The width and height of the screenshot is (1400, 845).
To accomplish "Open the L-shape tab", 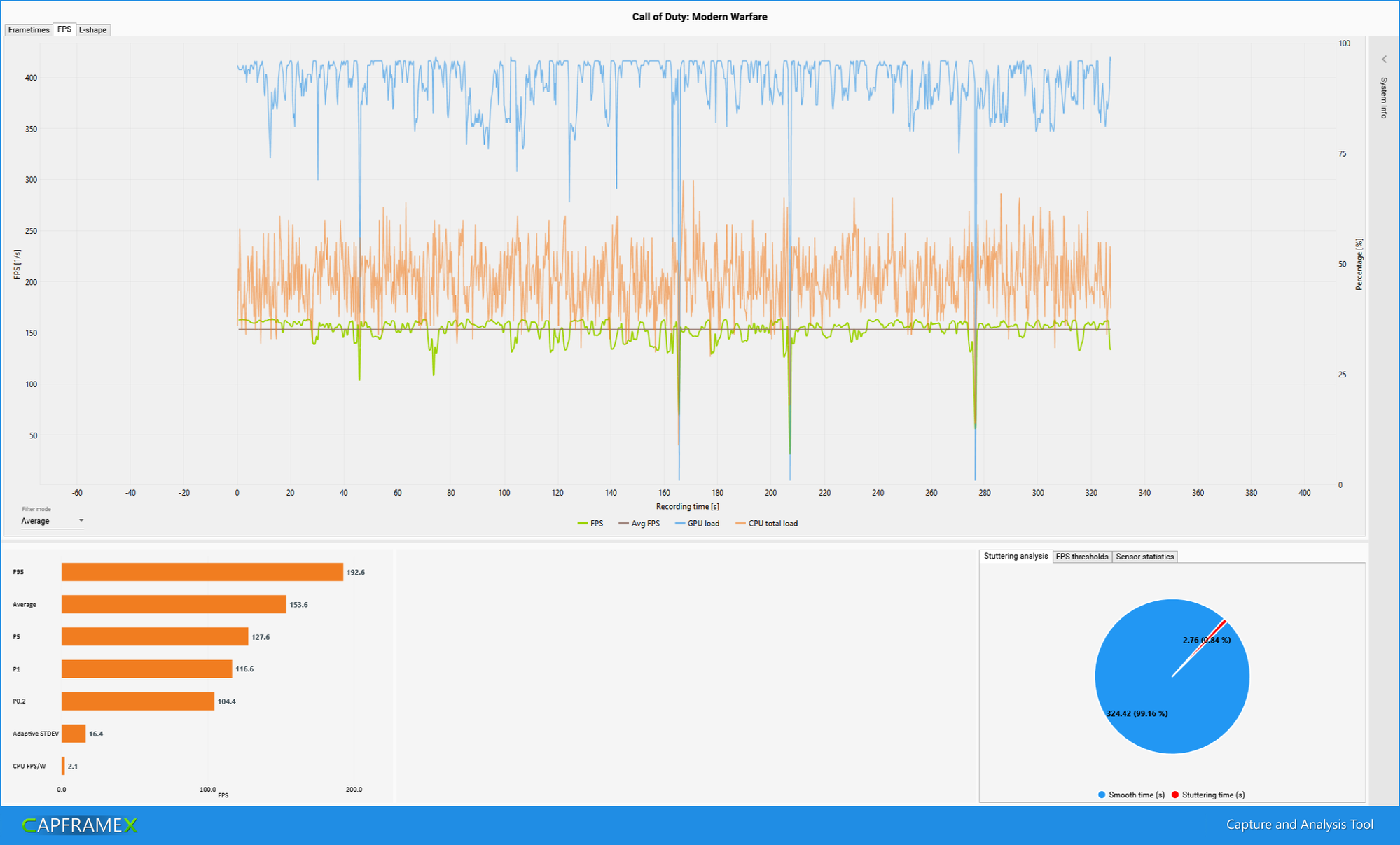I will (x=92, y=29).
